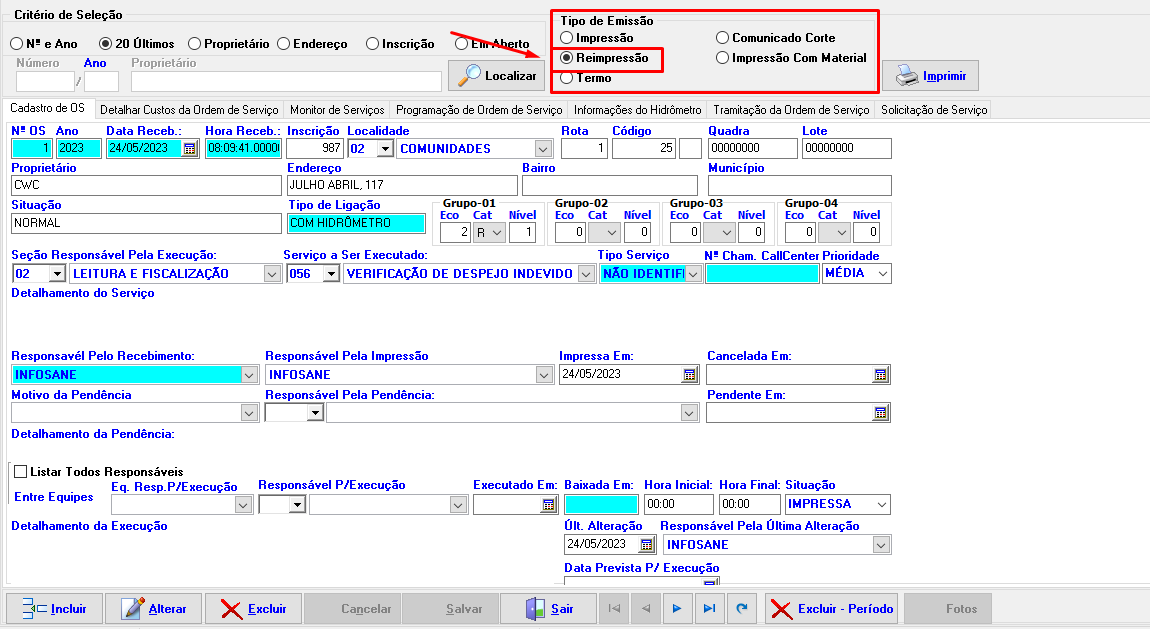Open calendar picker for Cancelada Em field
The width and height of the screenshot is (1150, 629).
[x=880, y=375]
